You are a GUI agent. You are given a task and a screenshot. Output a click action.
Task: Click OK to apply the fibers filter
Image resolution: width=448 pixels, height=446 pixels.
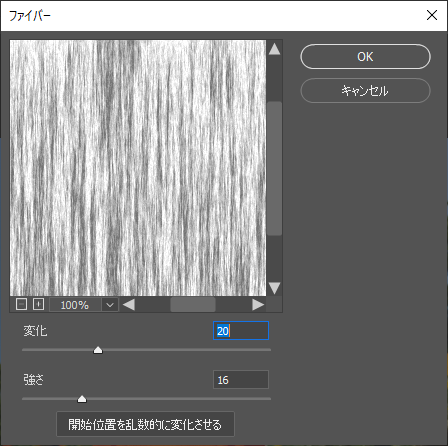pos(365,57)
